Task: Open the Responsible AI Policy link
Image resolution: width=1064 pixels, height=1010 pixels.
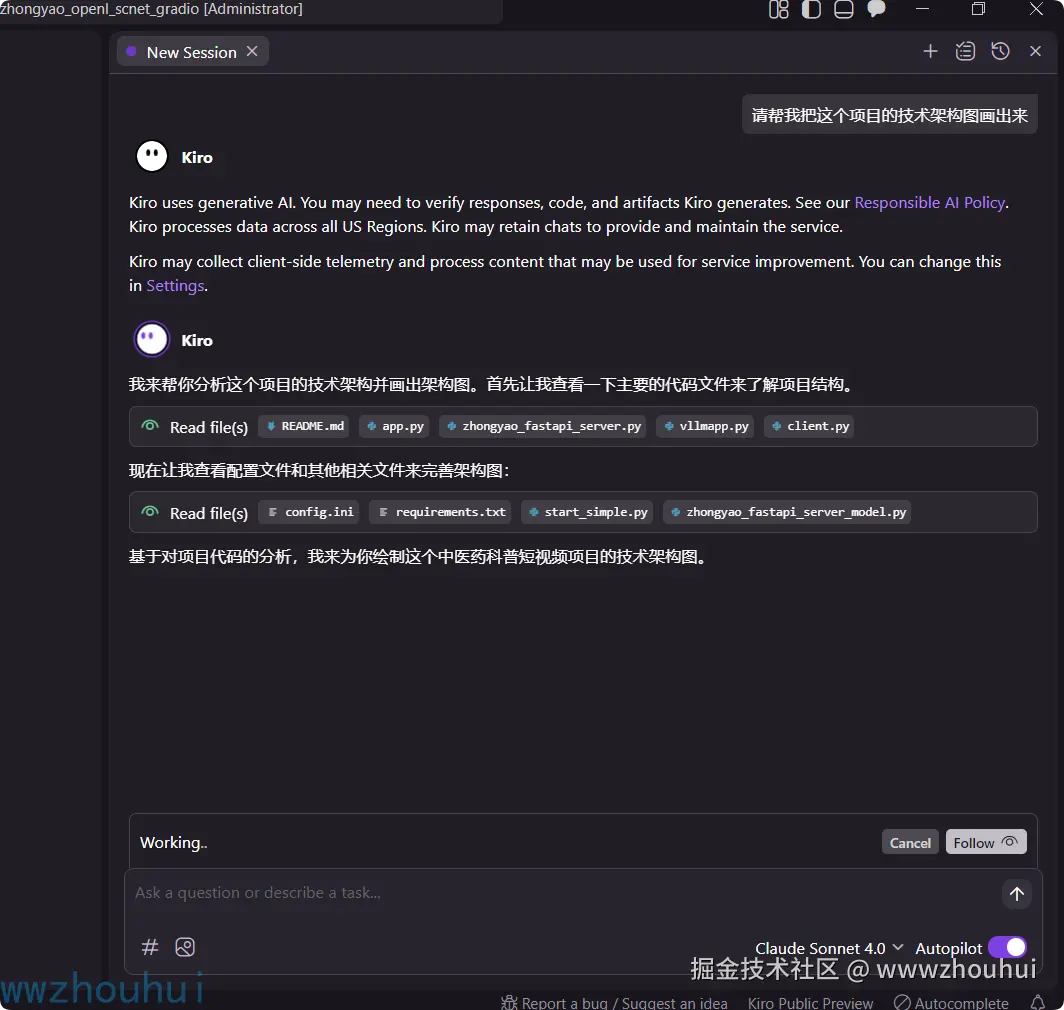Action: point(929,202)
